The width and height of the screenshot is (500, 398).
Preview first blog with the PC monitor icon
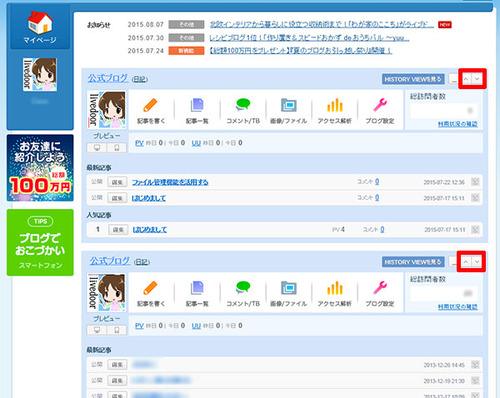click(x=97, y=147)
